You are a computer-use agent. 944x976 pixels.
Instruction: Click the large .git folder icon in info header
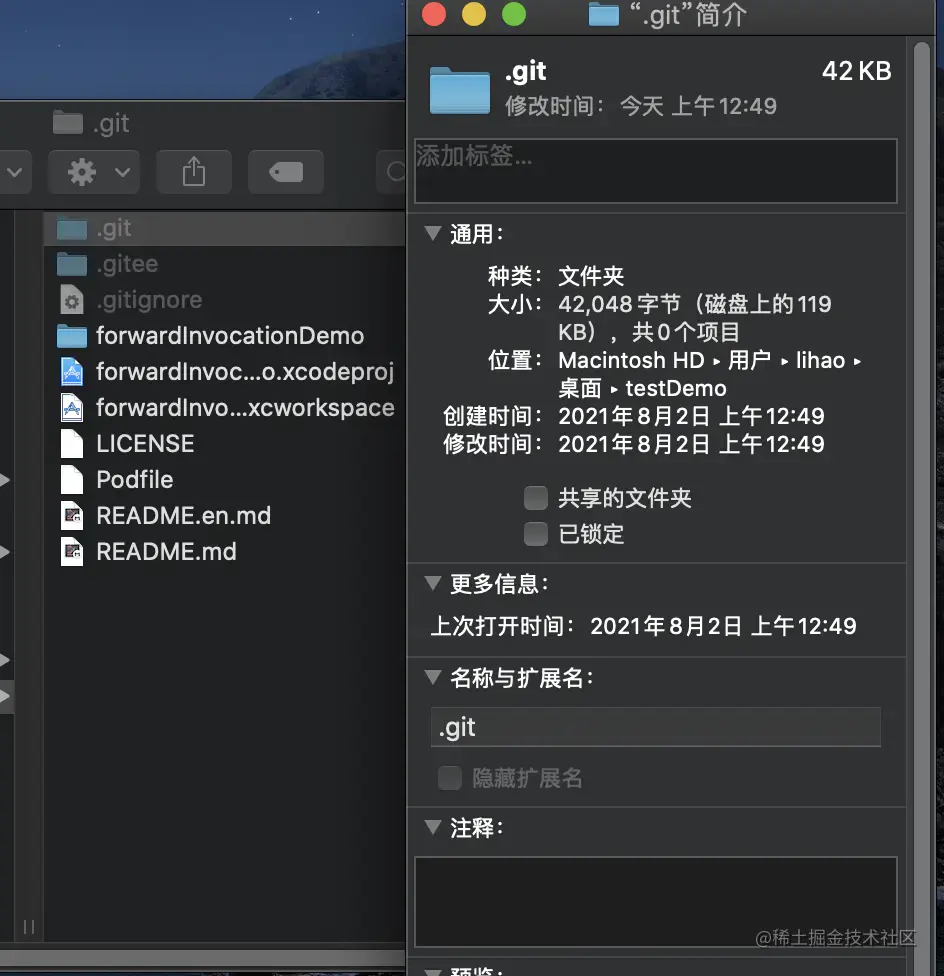pos(460,90)
